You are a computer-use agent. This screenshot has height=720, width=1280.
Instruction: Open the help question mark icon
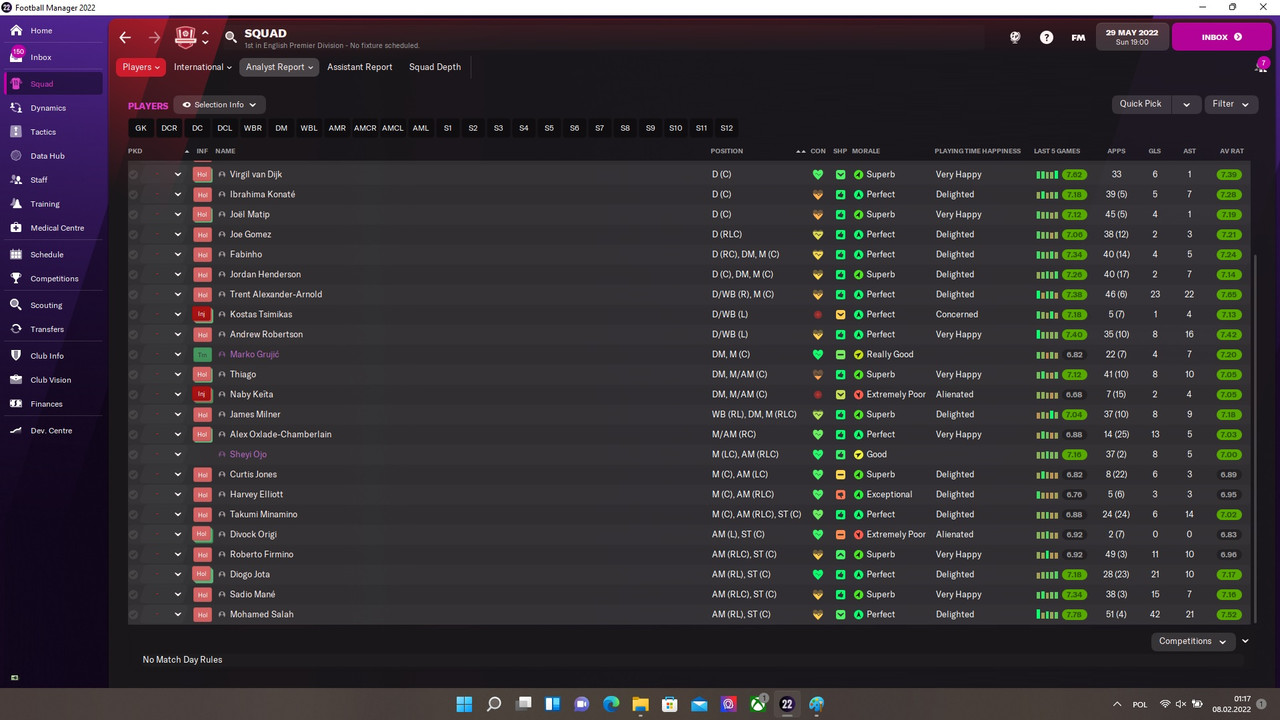pos(1046,37)
